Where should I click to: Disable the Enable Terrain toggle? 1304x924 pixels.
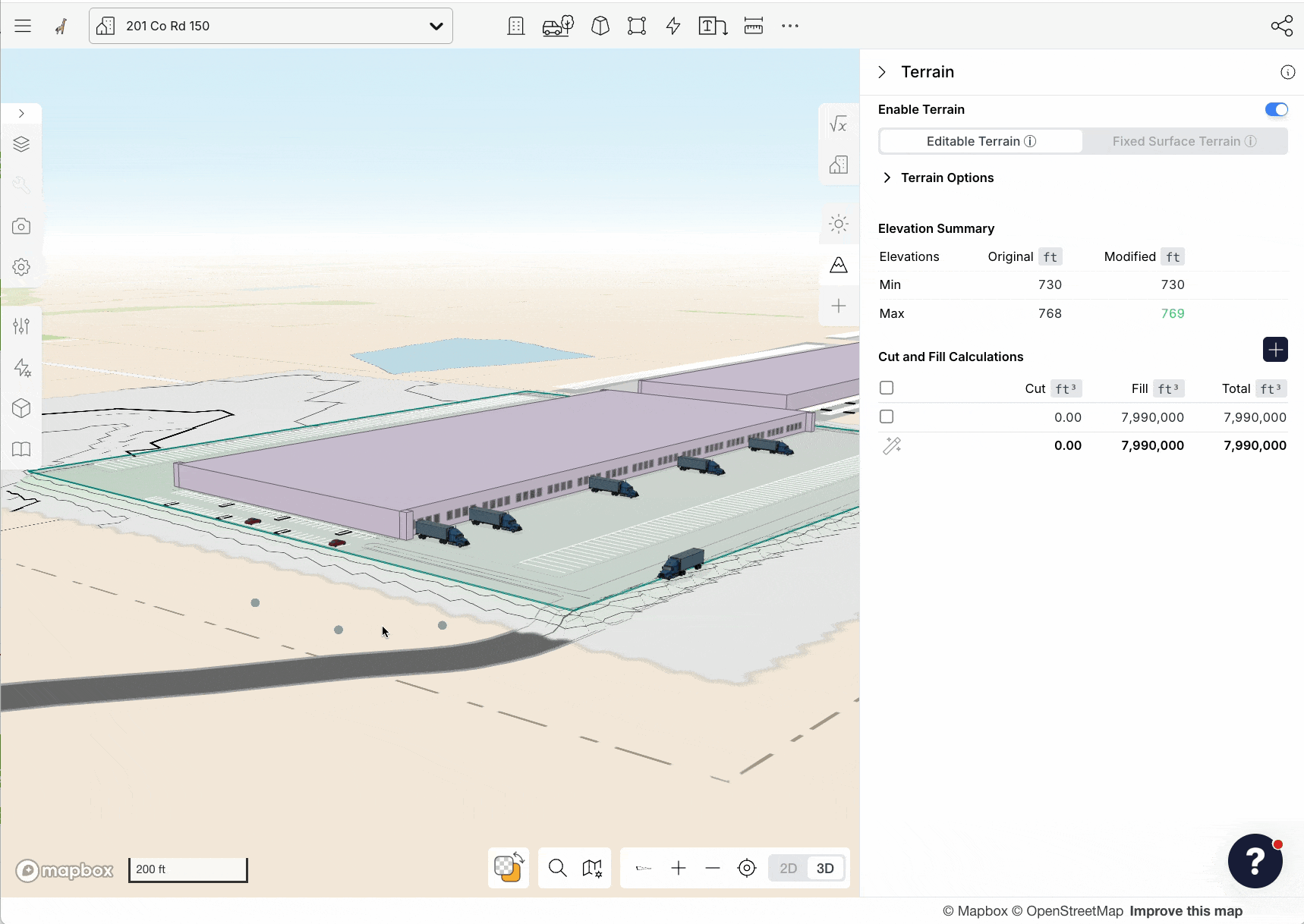(x=1276, y=109)
